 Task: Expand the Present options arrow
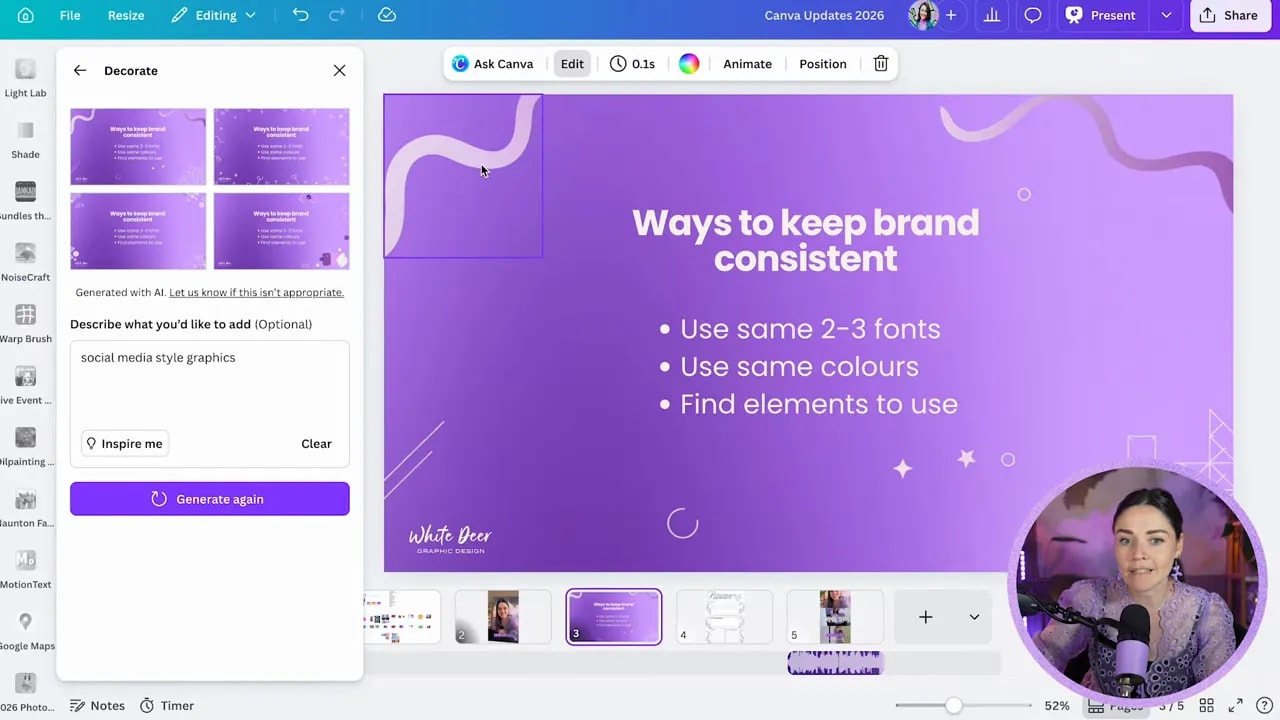[x=1166, y=15]
